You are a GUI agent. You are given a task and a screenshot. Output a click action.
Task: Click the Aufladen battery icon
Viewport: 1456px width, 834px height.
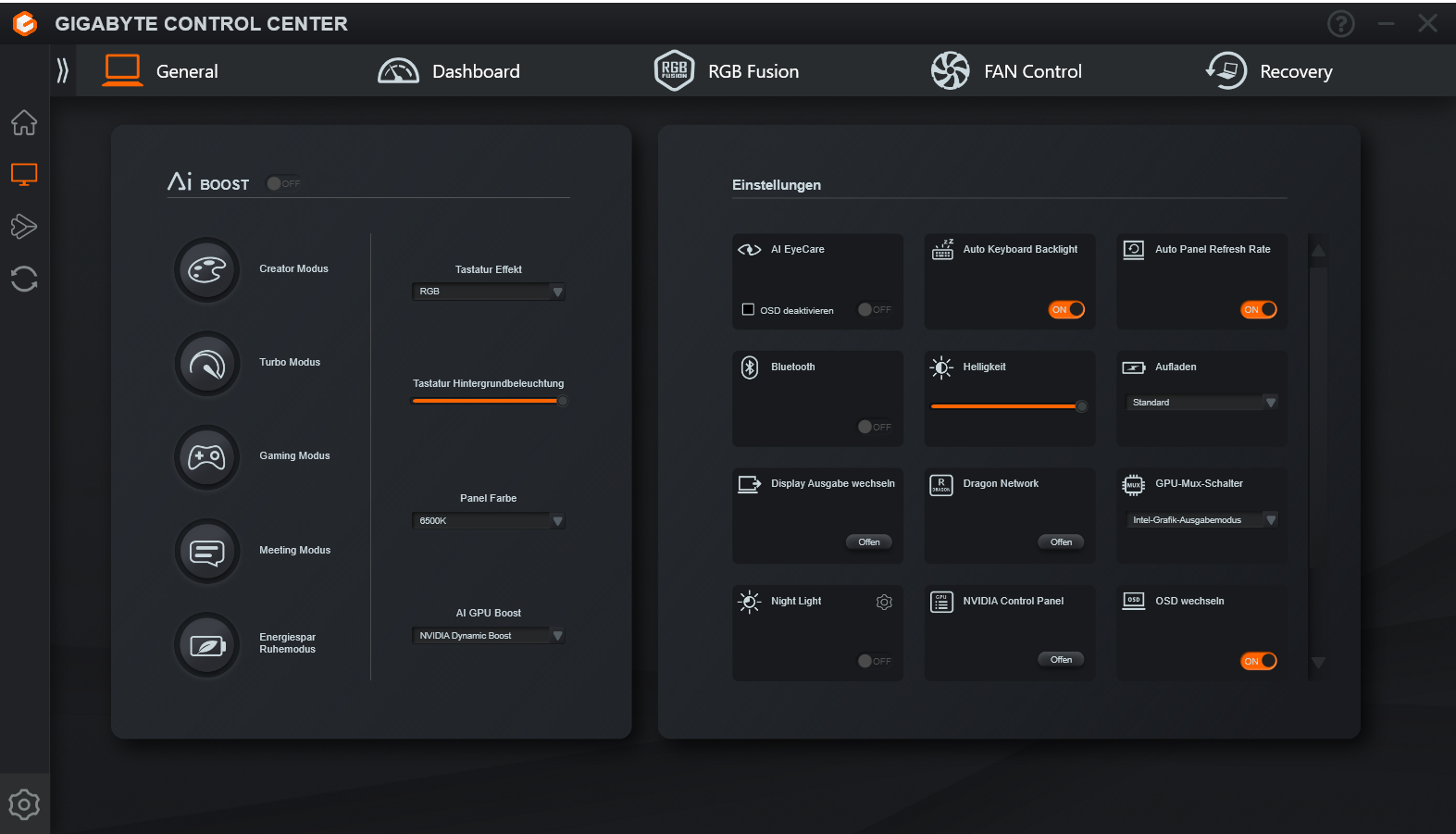click(x=1134, y=367)
